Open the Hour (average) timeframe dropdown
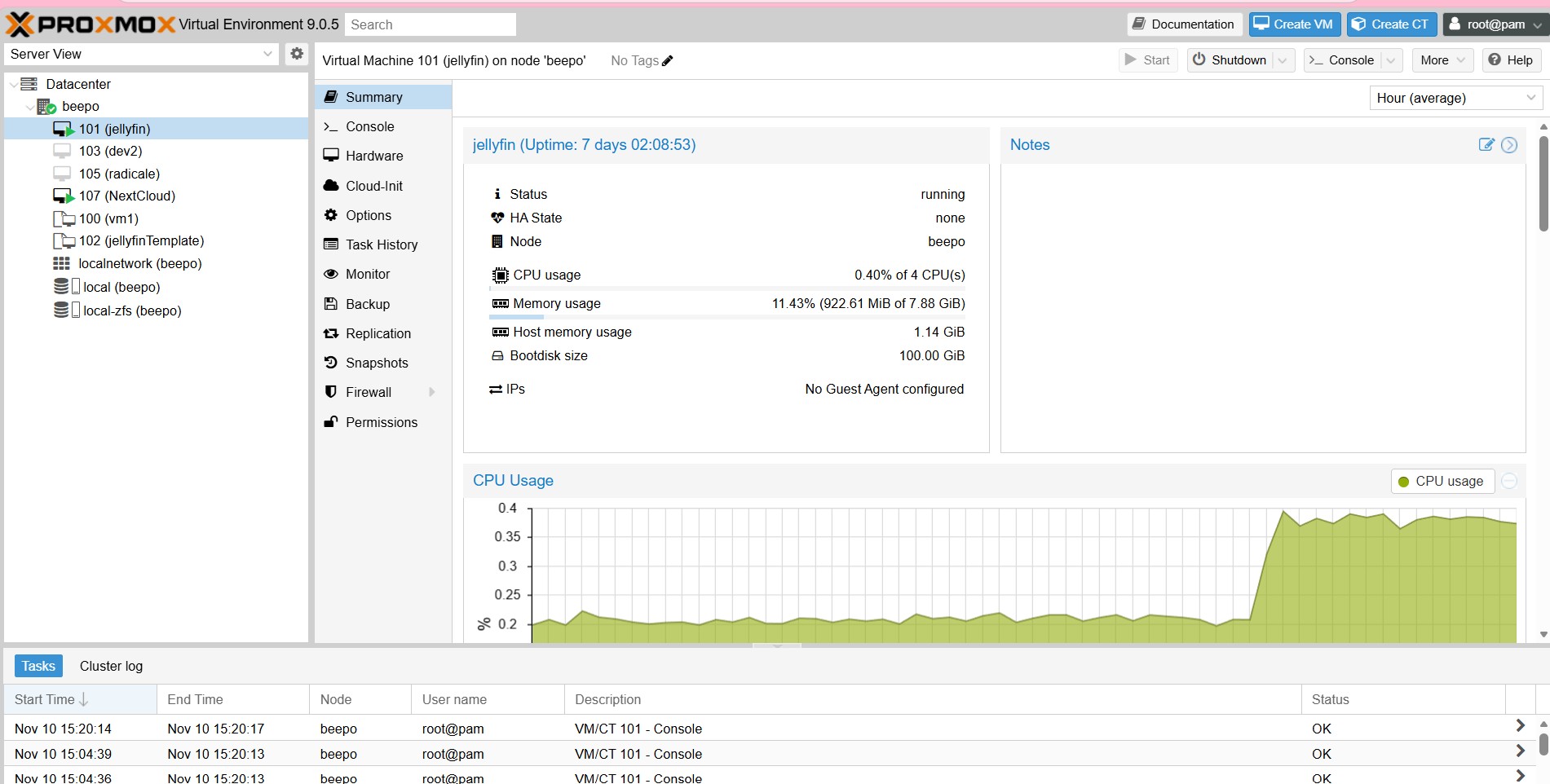Viewport: 1550px width, 784px height. tap(1455, 98)
